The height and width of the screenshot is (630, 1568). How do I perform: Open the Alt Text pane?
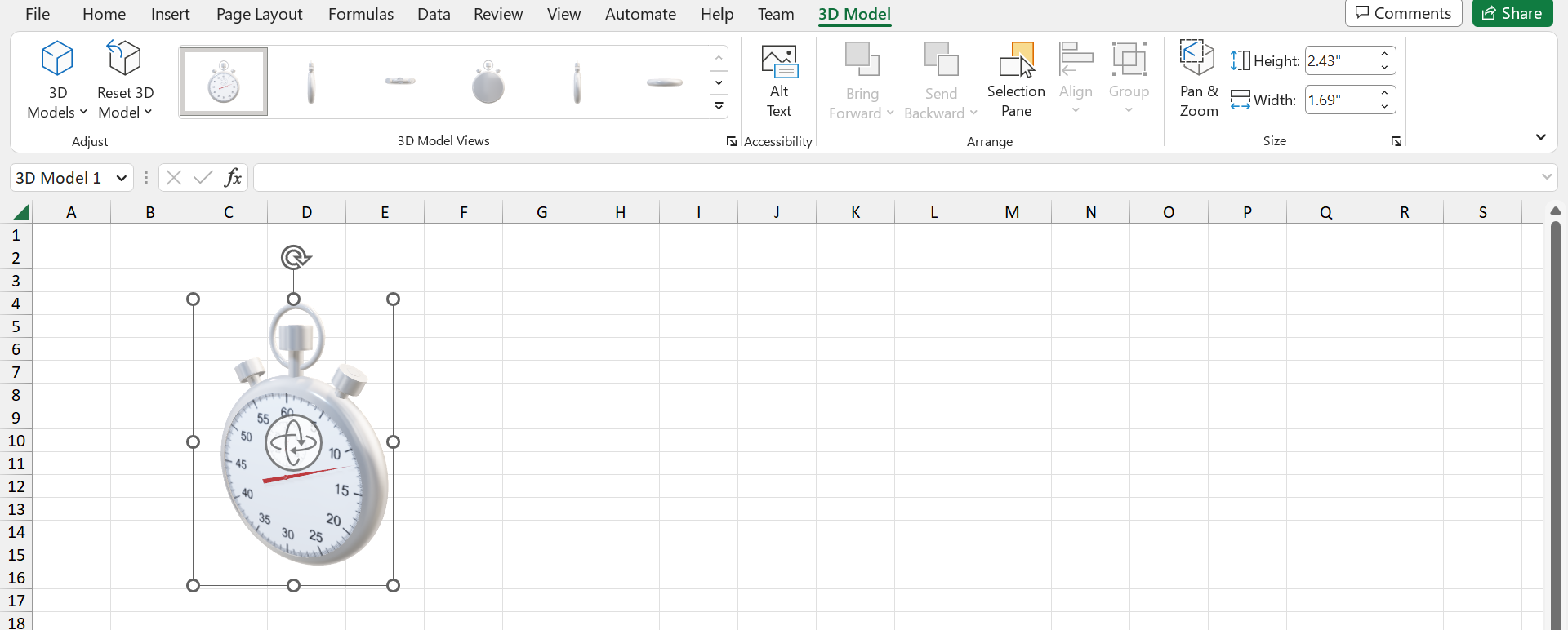click(x=778, y=80)
